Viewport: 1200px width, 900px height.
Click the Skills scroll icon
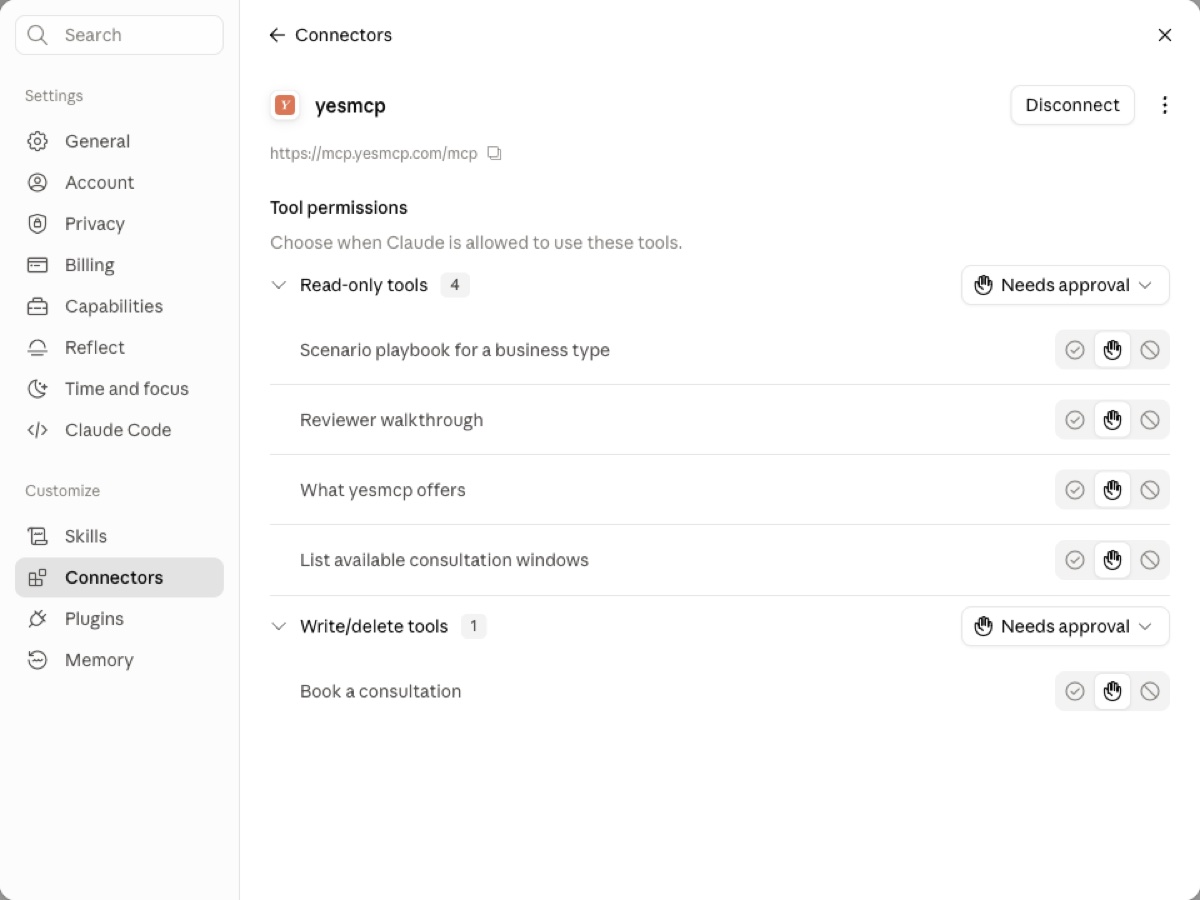pyautogui.click(x=38, y=537)
